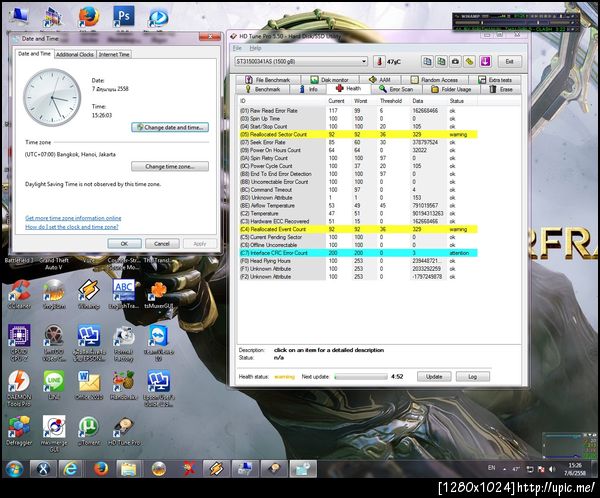The height and width of the screenshot is (498, 600).
Task: Click the thermometer temperature icon in HD Tune
Action: point(379,61)
